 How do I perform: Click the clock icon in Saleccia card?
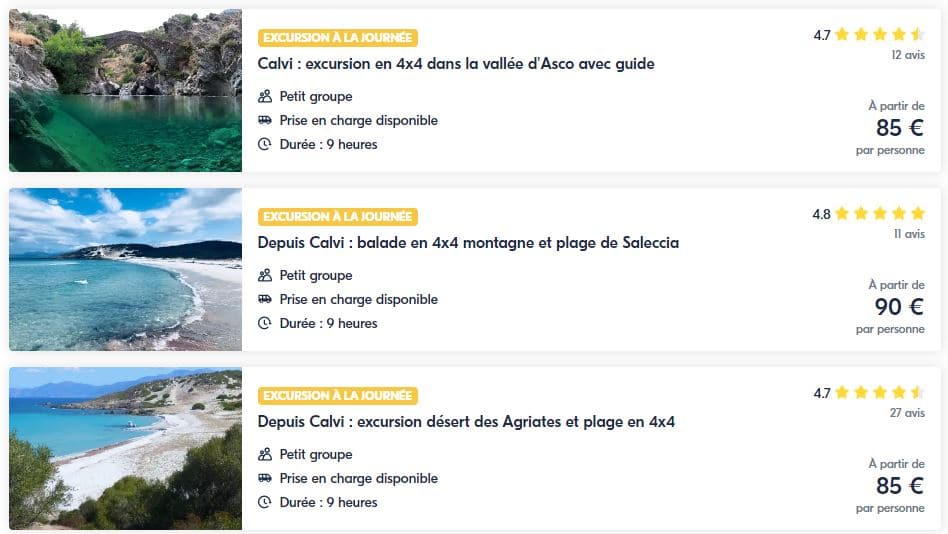[x=265, y=323]
